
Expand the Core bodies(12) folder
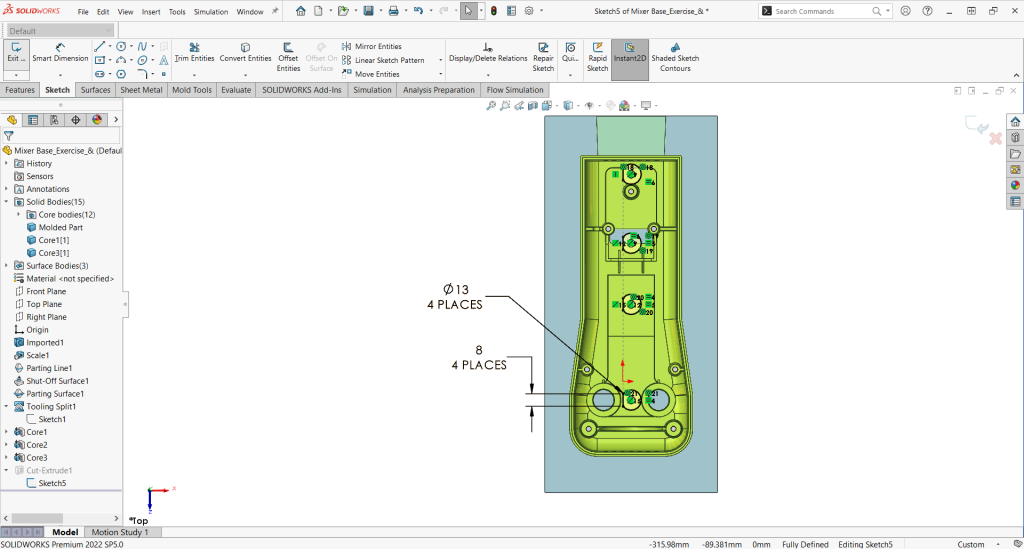pos(18,215)
